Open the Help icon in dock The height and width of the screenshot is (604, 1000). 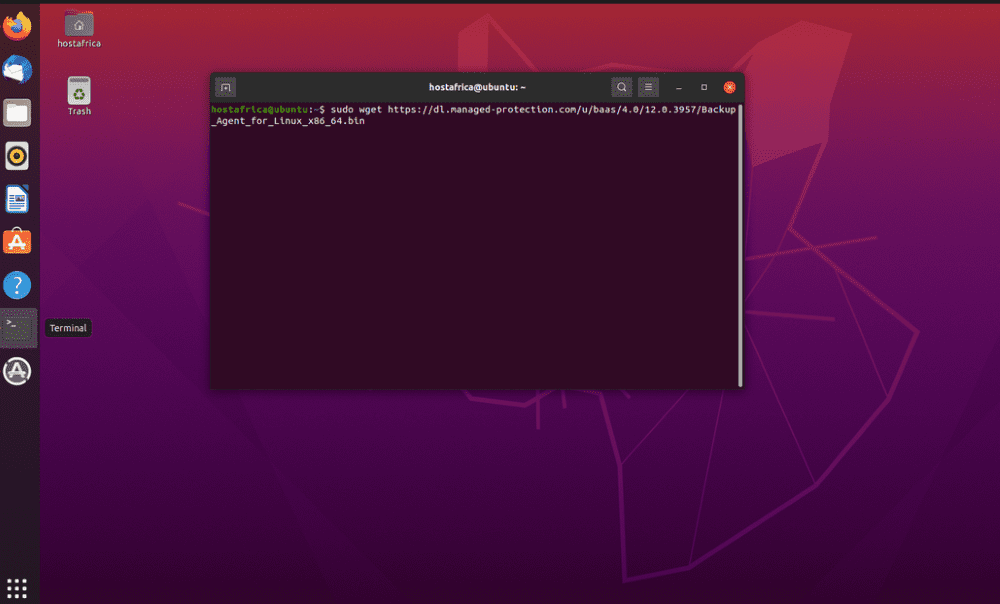coord(17,285)
